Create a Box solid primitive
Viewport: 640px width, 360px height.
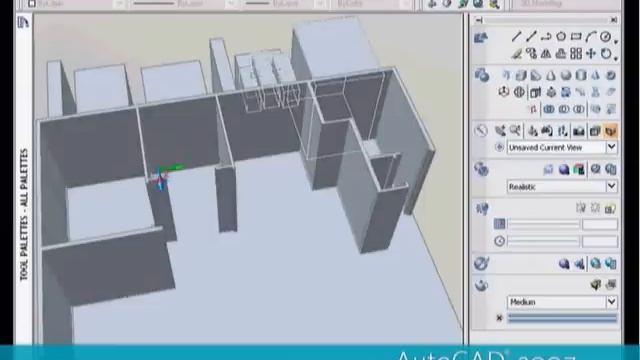(521, 76)
